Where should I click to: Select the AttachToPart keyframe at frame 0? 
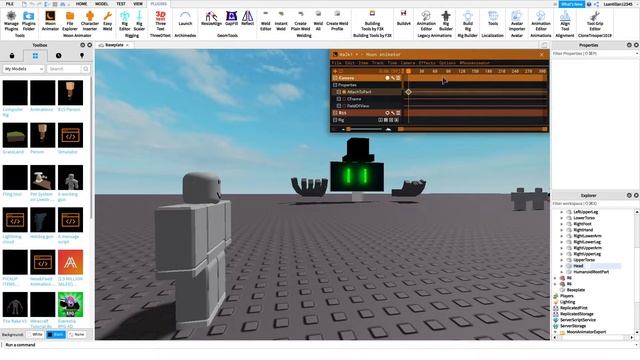pos(408,92)
